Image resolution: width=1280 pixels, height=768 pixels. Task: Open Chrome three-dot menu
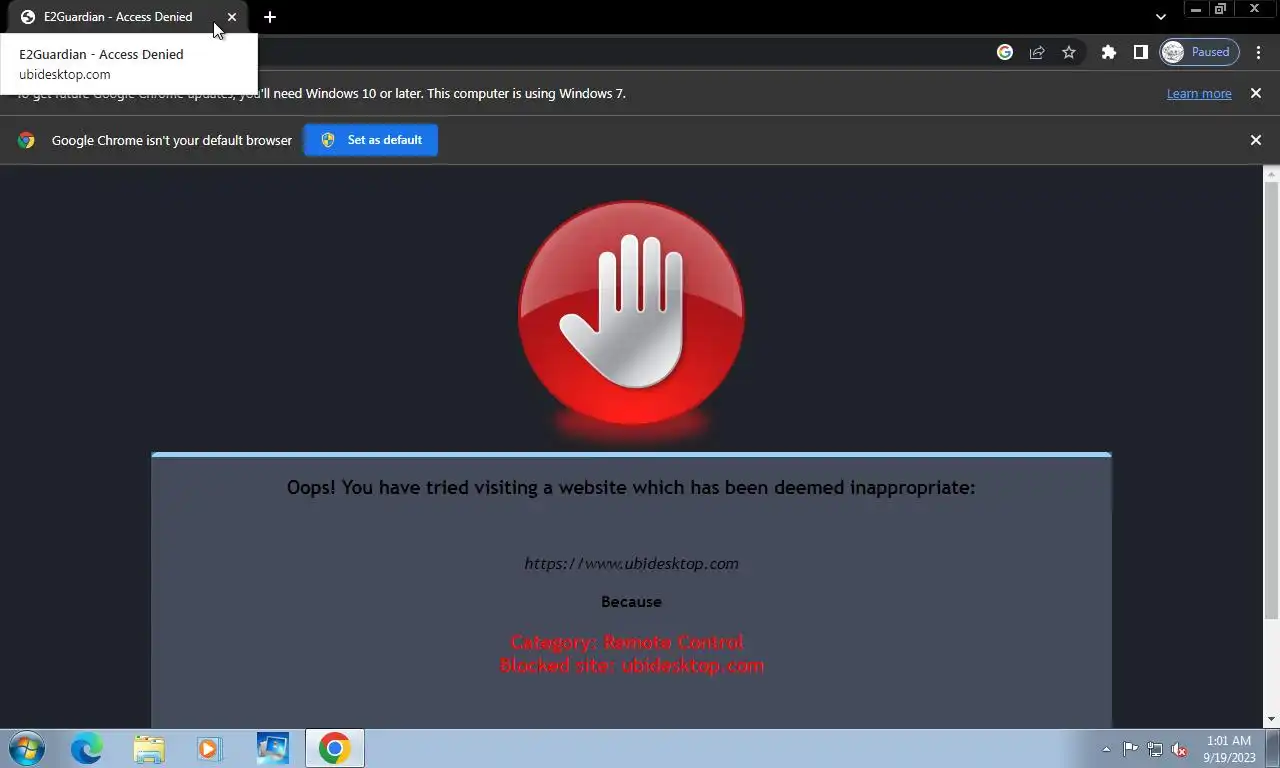[x=1258, y=52]
